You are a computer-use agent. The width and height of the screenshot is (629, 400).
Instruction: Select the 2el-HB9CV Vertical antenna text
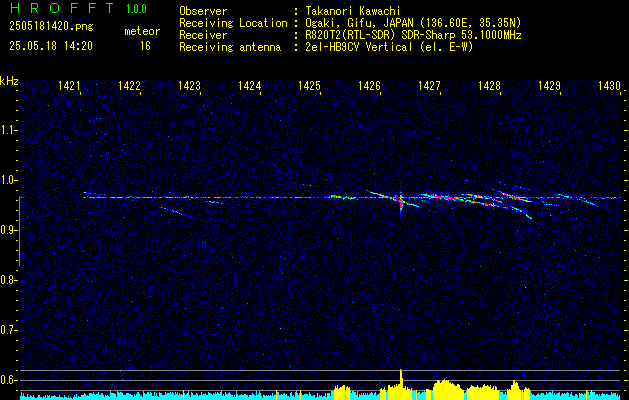(388, 47)
